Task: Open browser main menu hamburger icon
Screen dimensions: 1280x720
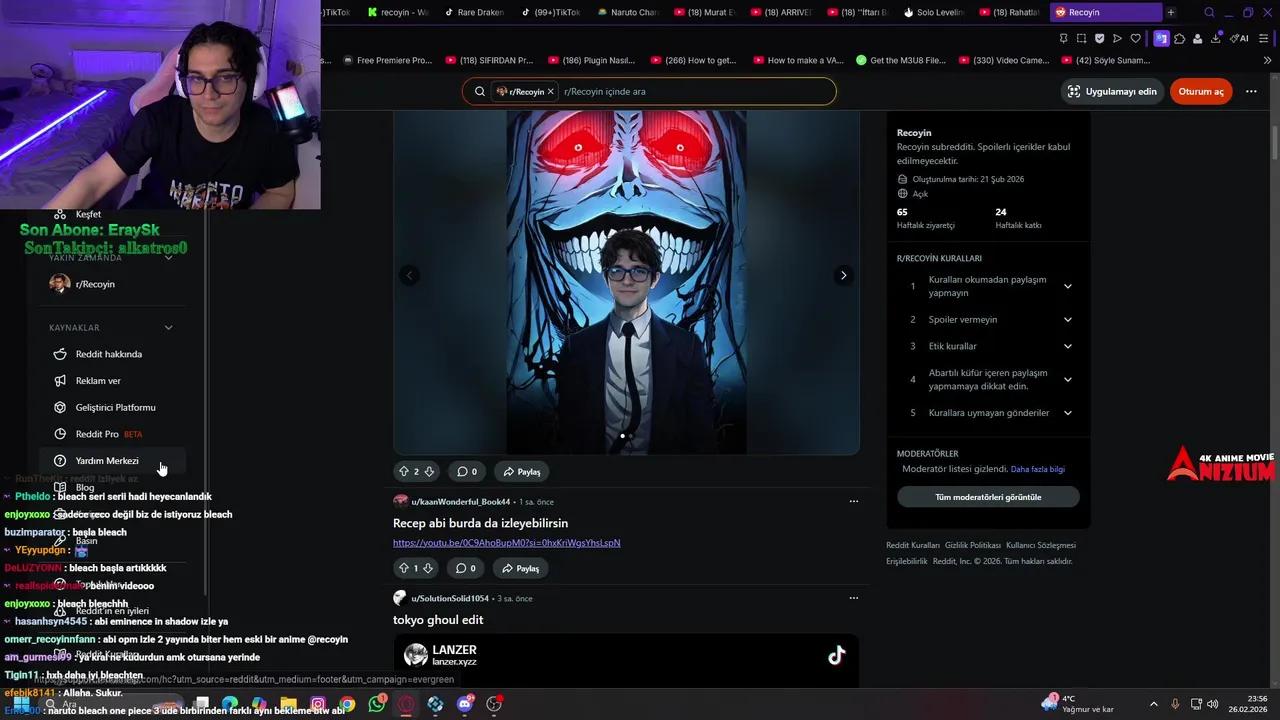Action: (x=1266, y=38)
